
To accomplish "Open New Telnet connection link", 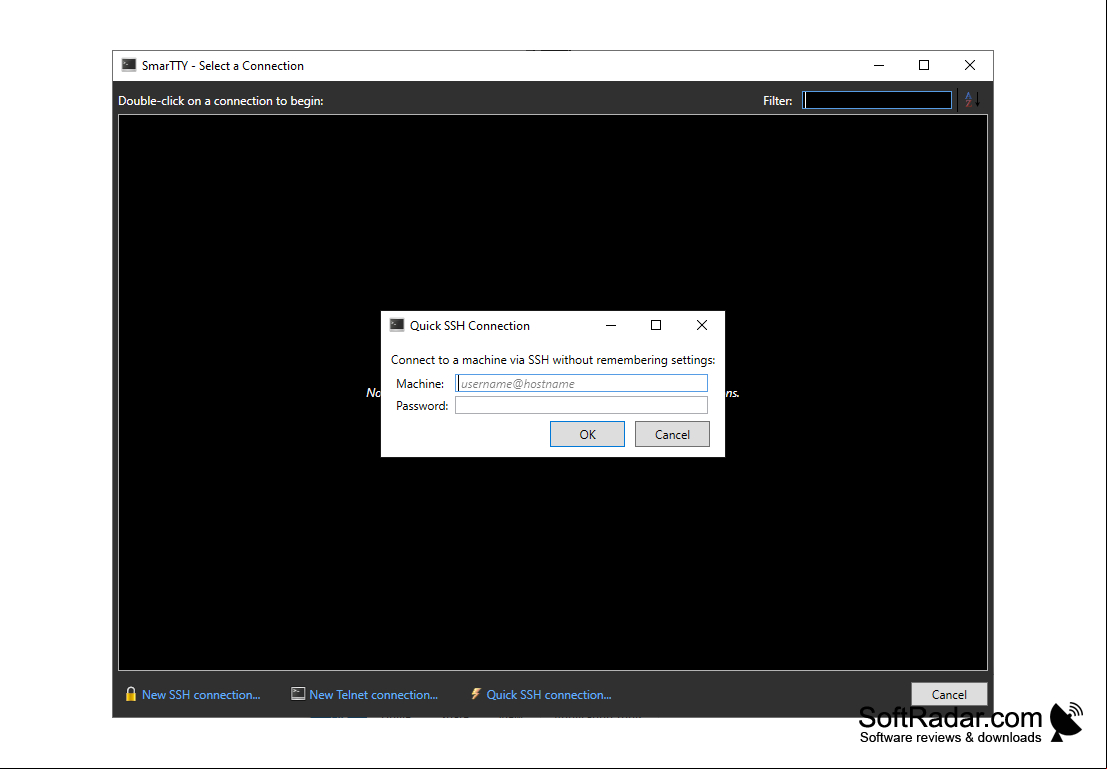I will [373, 695].
